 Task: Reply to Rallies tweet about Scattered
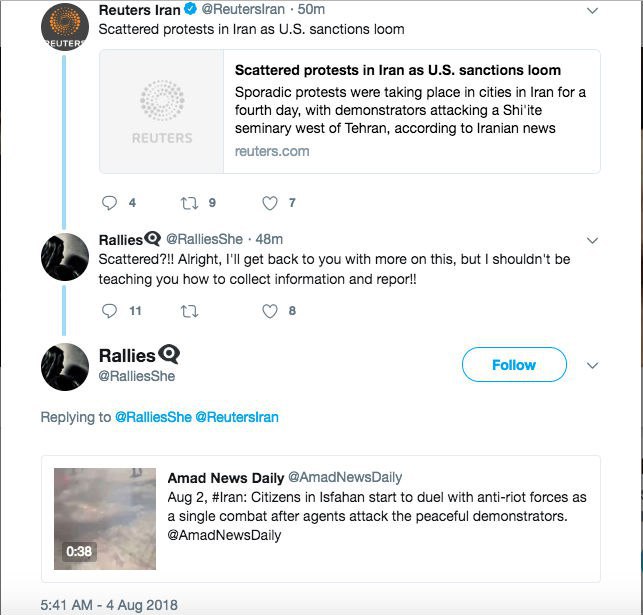click(x=111, y=311)
